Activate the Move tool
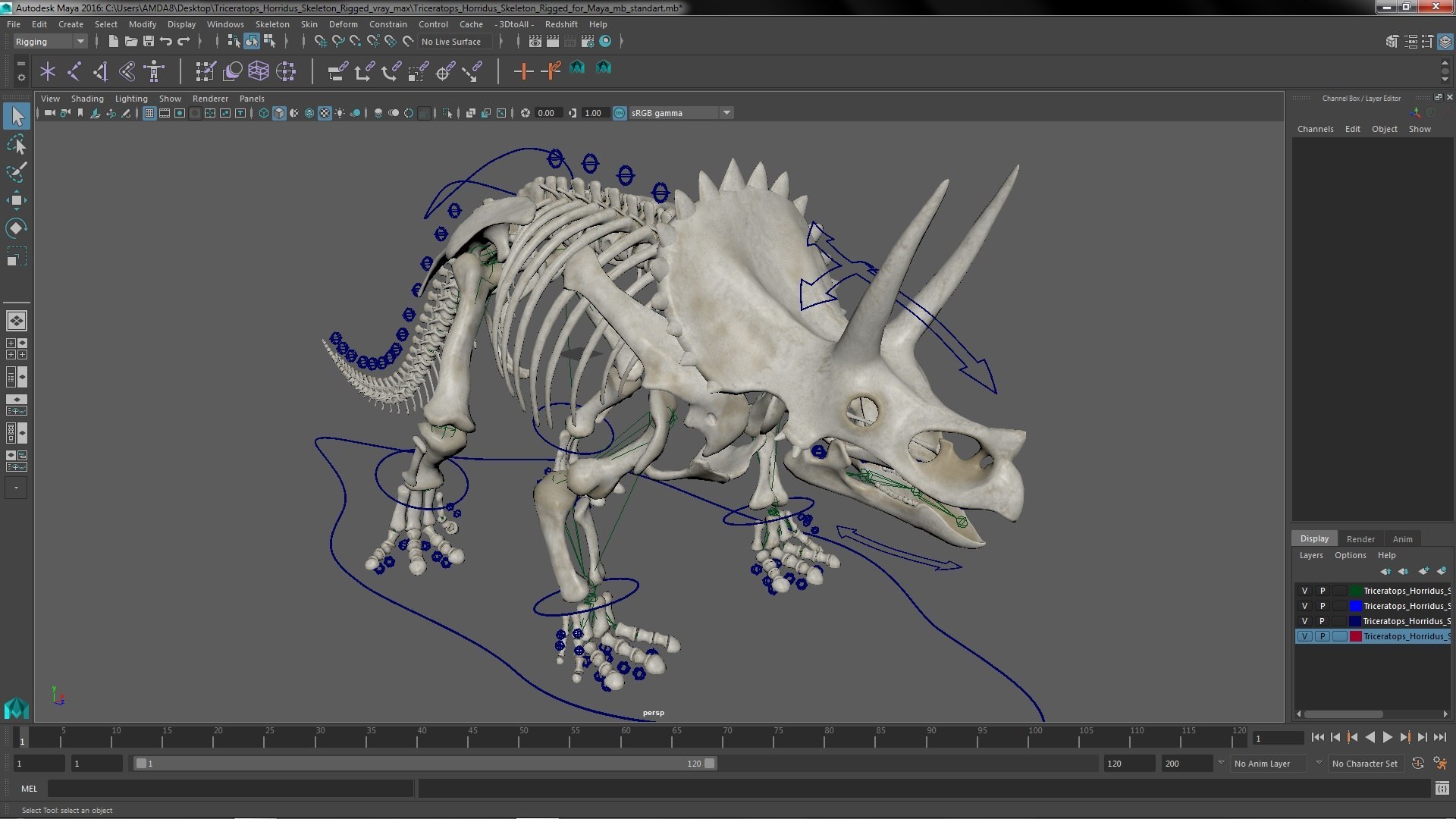This screenshot has height=819, width=1456. (17, 200)
